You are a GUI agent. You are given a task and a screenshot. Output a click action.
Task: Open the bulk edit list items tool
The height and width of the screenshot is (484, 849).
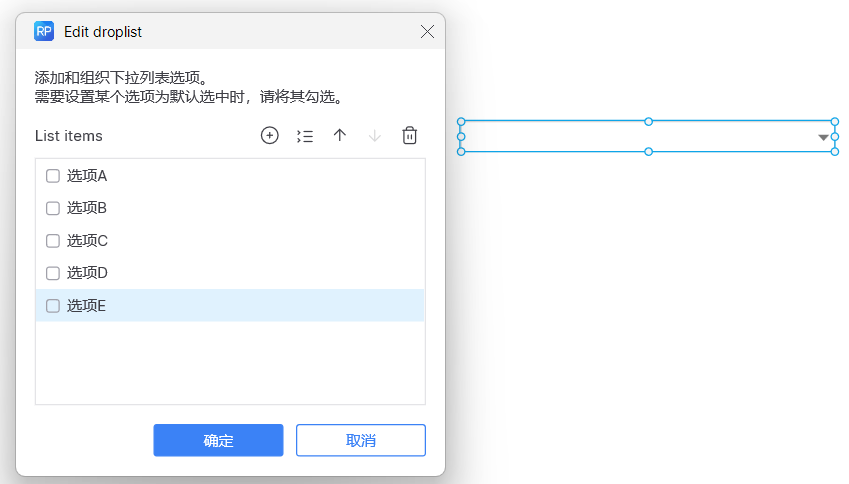[305, 136]
